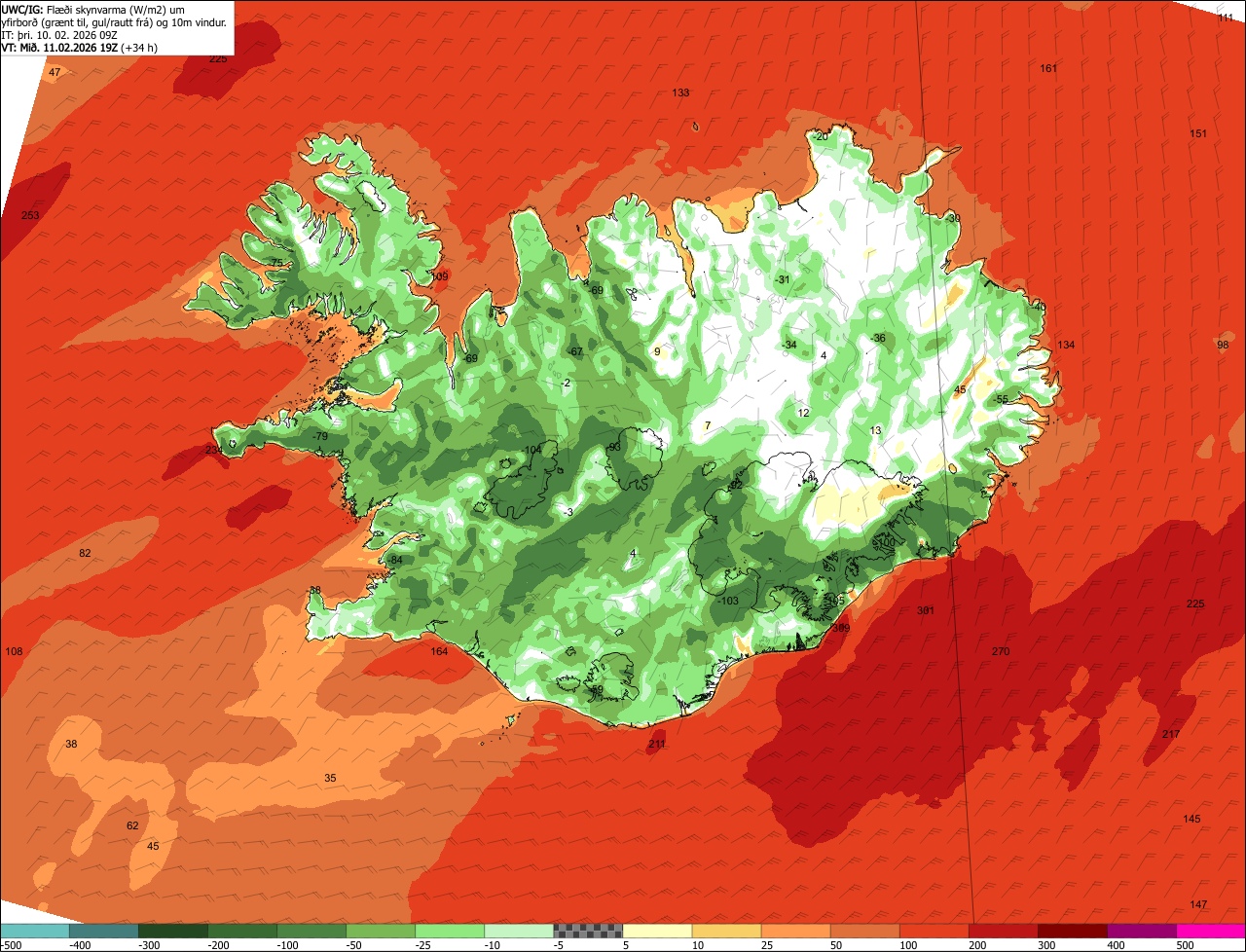Viewport: 1246px width, 952px height.
Task: Select the 35 value in the southwest sea
Action: click(330, 778)
